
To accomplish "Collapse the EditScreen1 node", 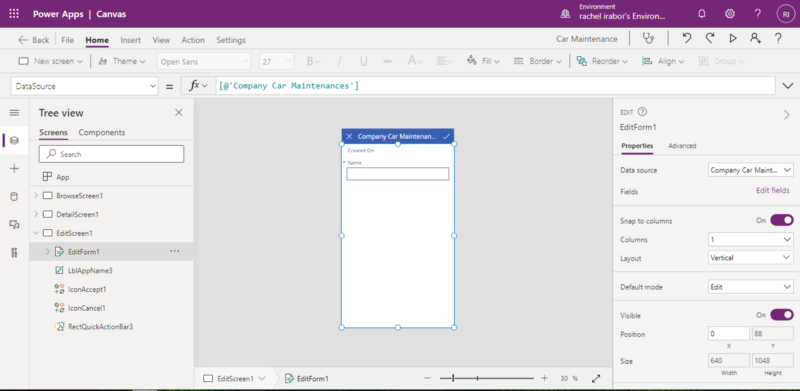I will point(36,233).
